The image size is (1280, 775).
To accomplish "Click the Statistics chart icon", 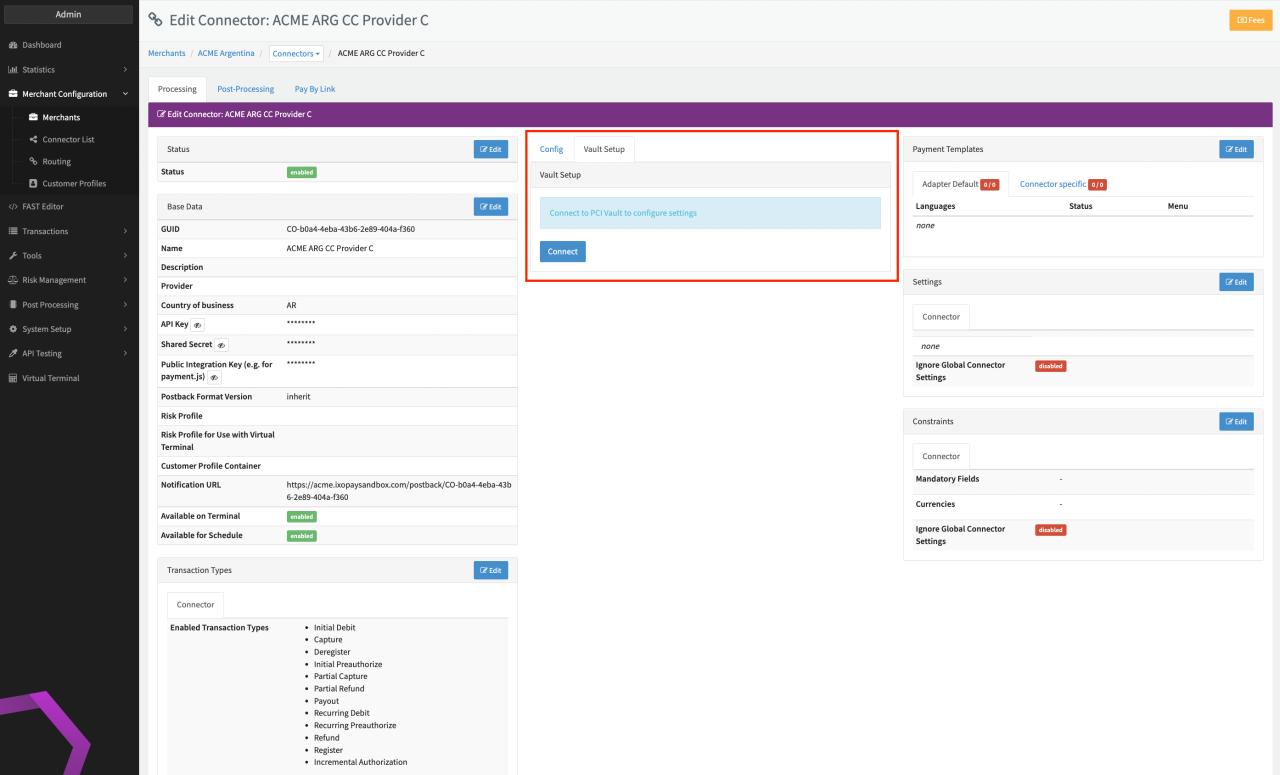I will 13,70.
